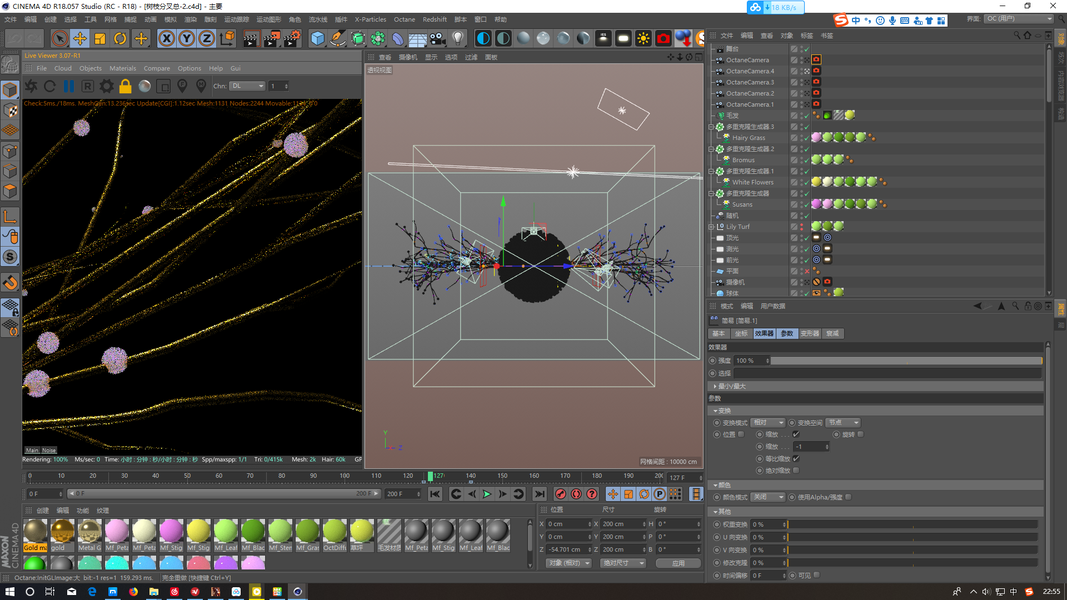Select the live selection arrow tool

59,39
